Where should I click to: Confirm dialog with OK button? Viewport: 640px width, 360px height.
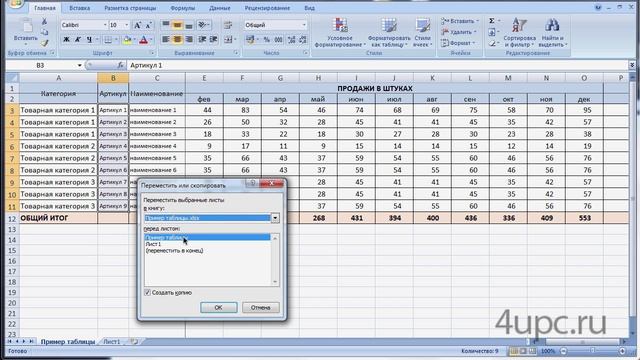pos(218,307)
